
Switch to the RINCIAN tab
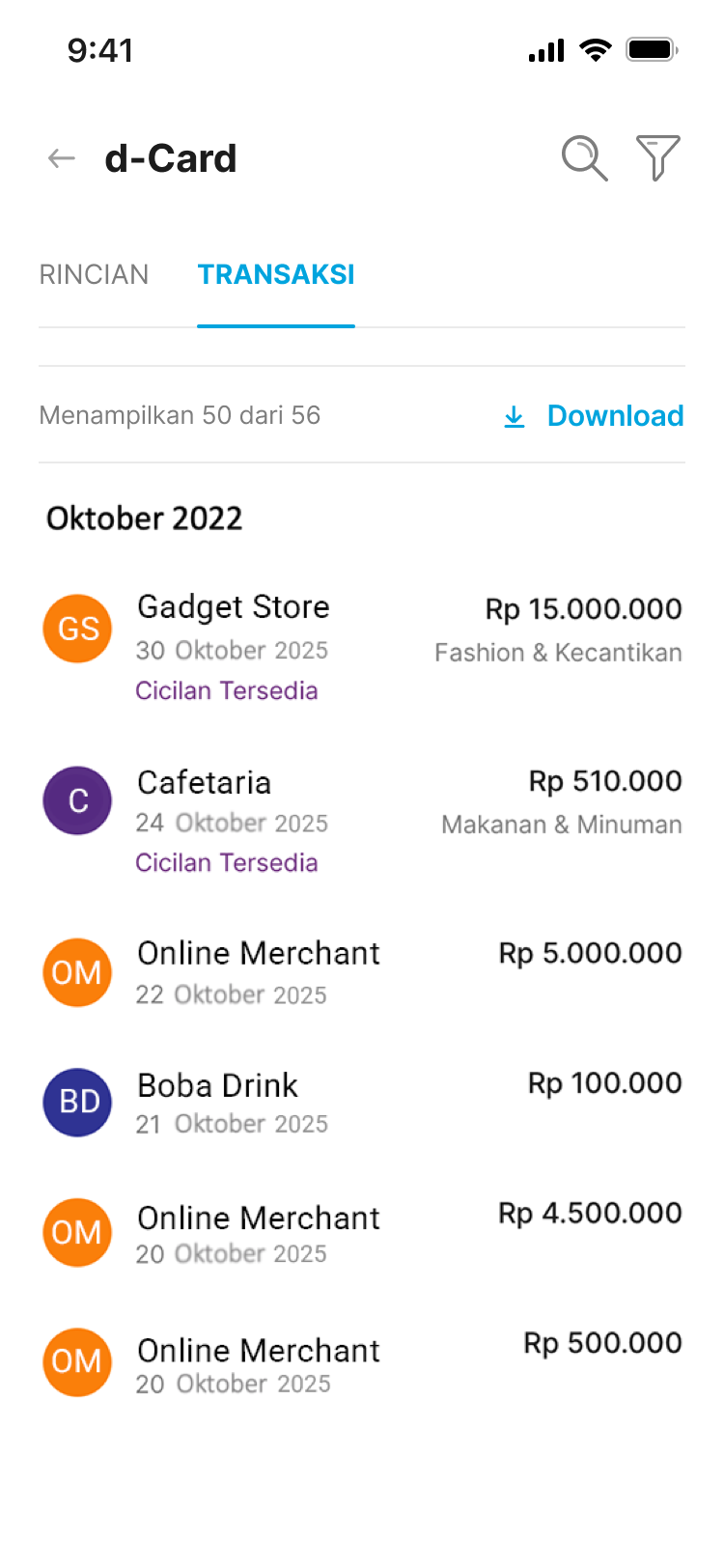[x=94, y=275]
